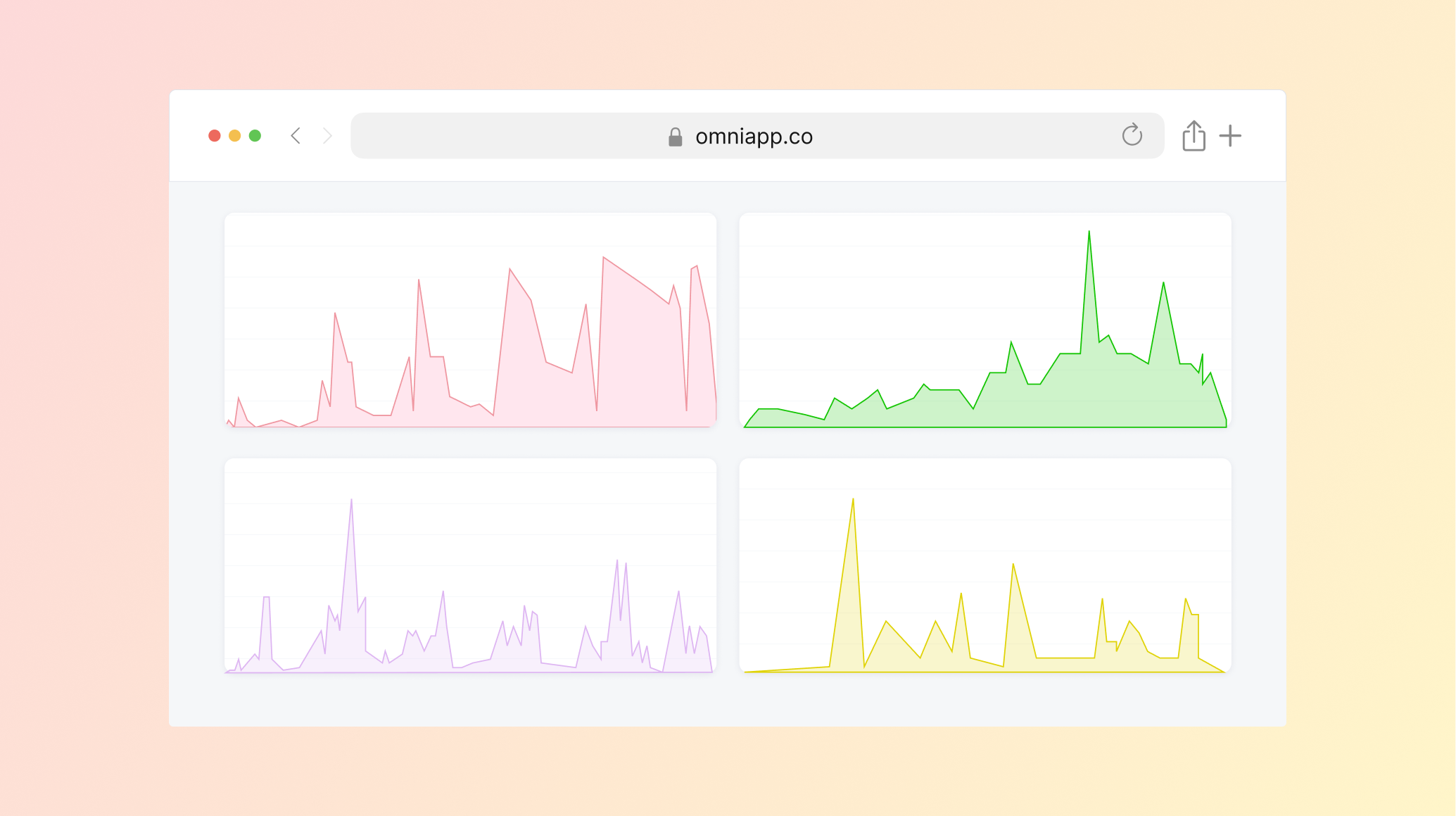Click the reload page icon
Screen dimensions: 1456x816
point(1132,136)
